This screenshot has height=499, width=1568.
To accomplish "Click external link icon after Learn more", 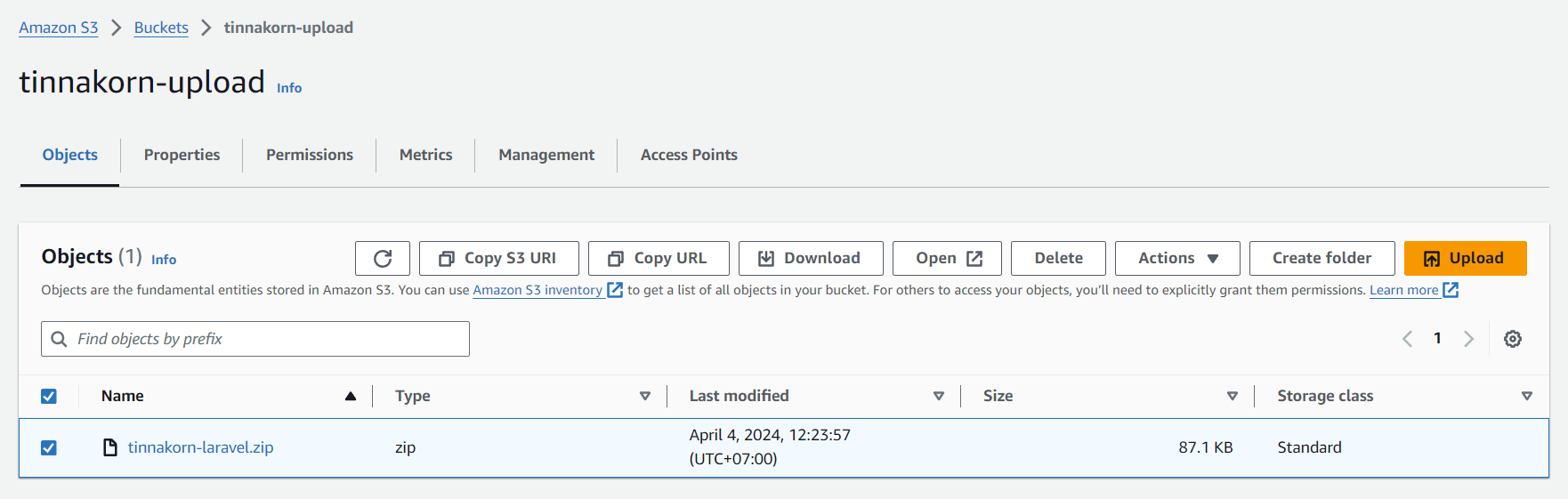I will point(1451,290).
